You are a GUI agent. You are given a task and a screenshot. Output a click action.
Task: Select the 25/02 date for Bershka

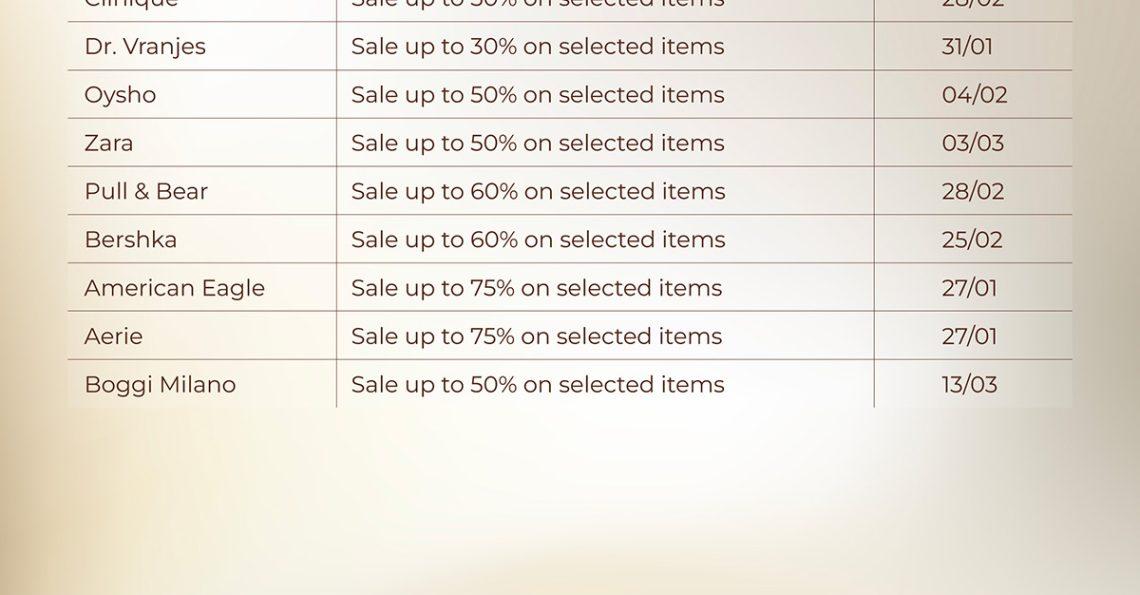pos(972,240)
